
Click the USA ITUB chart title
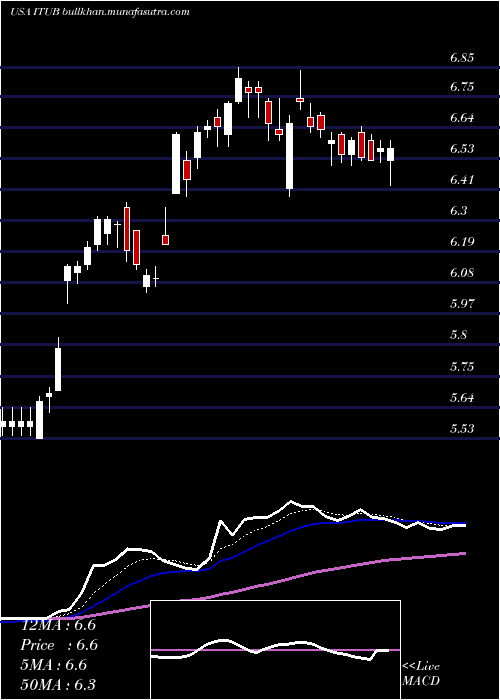[100, 12]
